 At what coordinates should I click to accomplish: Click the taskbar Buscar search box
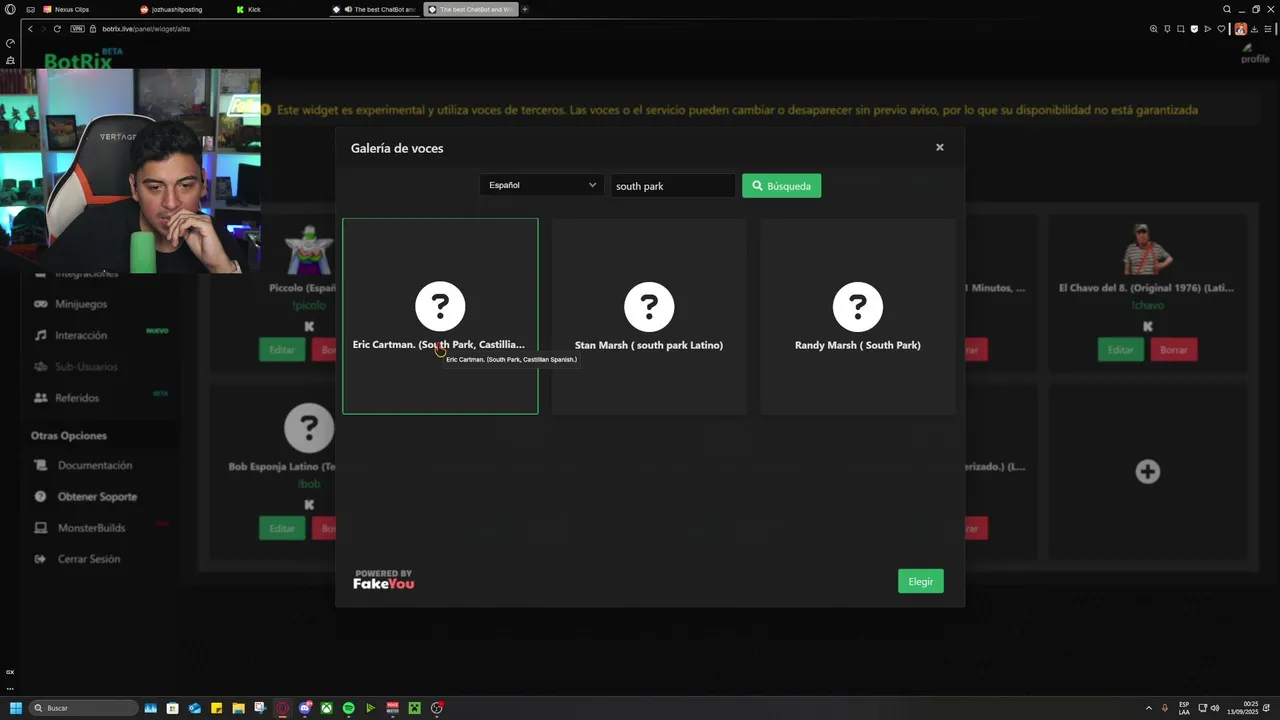point(85,708)
